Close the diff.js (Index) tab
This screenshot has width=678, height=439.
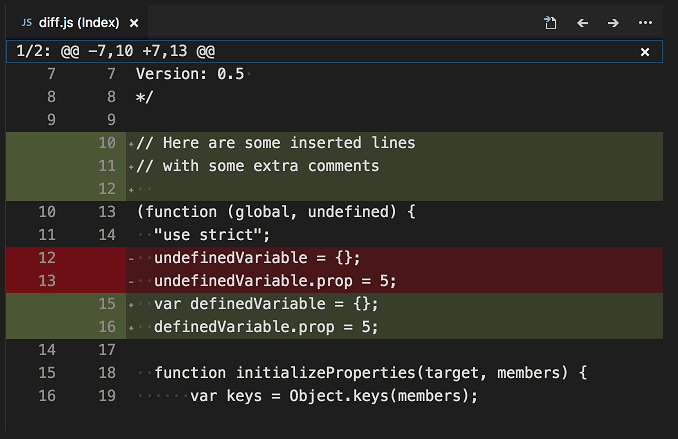[134, 22]
